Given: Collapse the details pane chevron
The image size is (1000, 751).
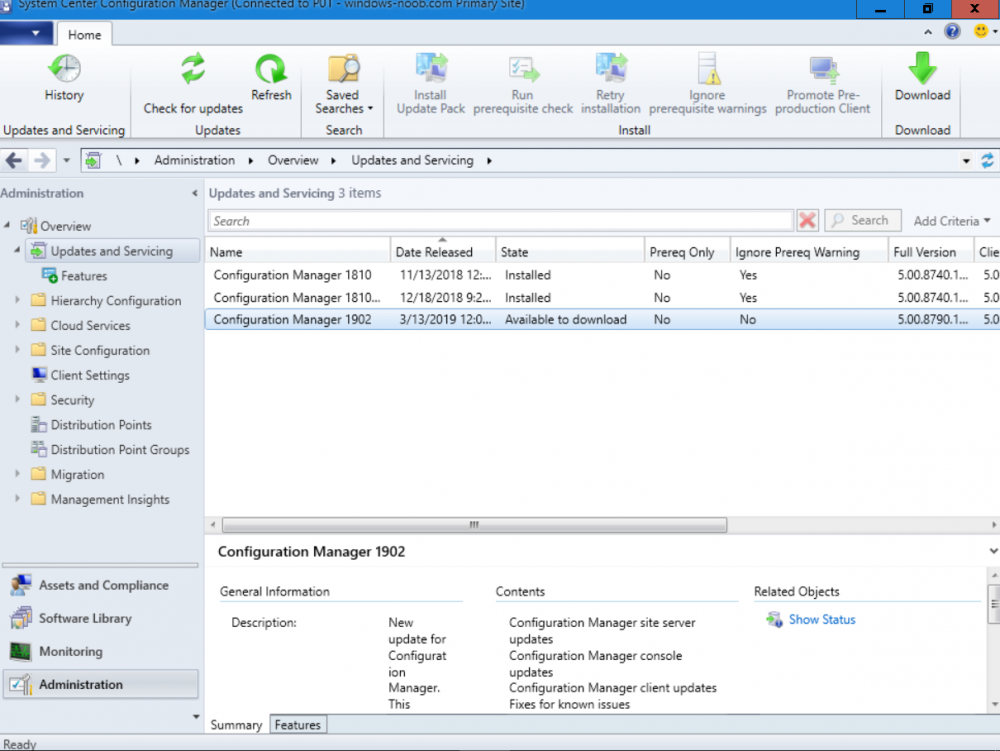Looking at the screenshot, I should tap(993, 551).
